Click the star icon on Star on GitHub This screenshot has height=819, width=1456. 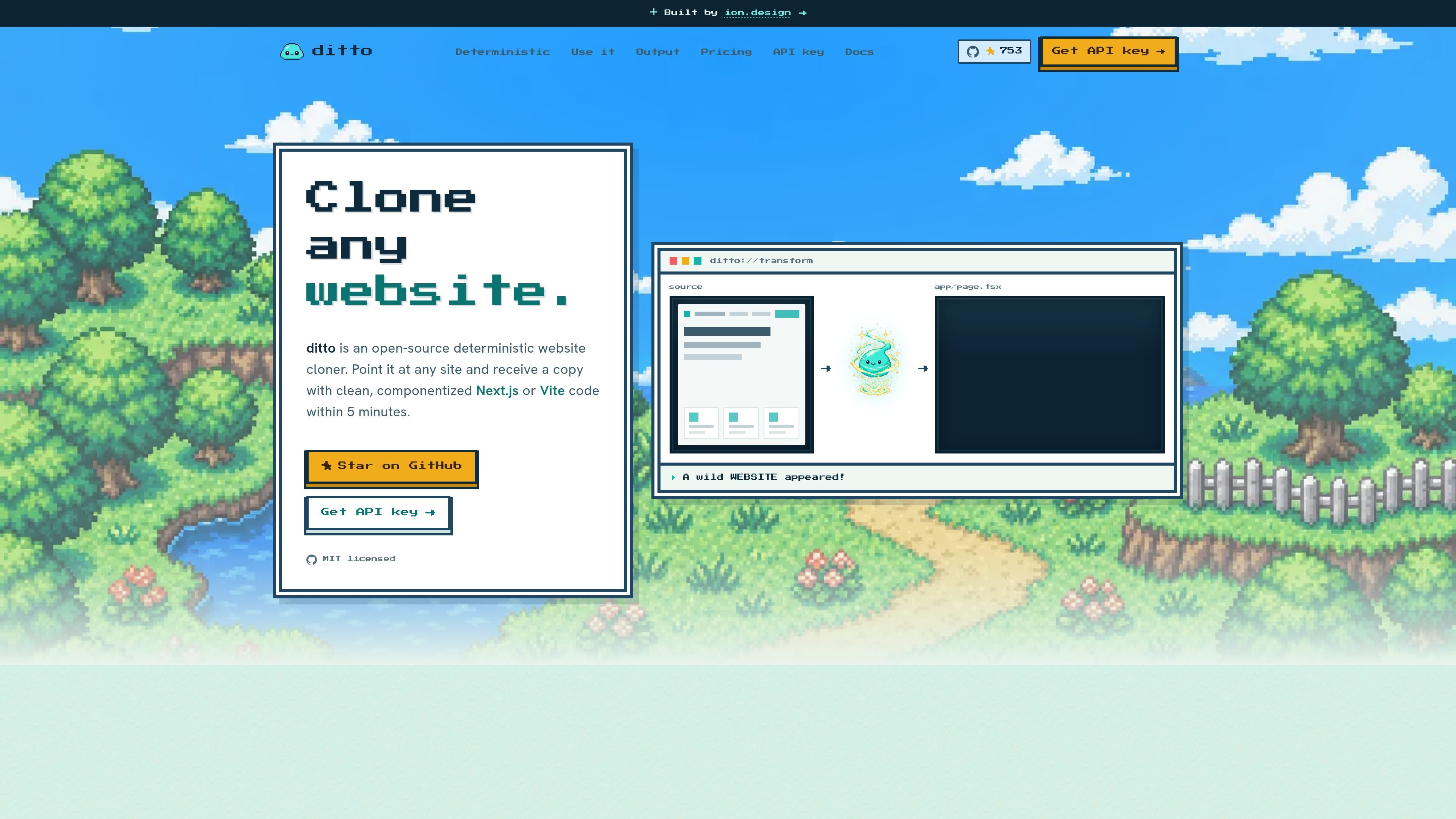pyautogui.click(x=327, y=466)
